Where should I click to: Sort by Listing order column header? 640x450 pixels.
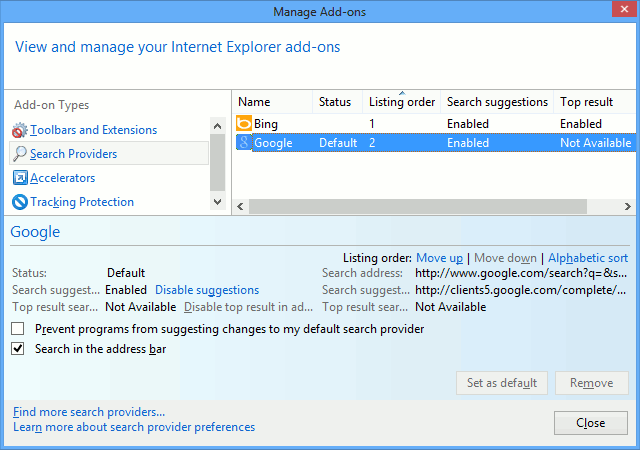click(401, 102)
